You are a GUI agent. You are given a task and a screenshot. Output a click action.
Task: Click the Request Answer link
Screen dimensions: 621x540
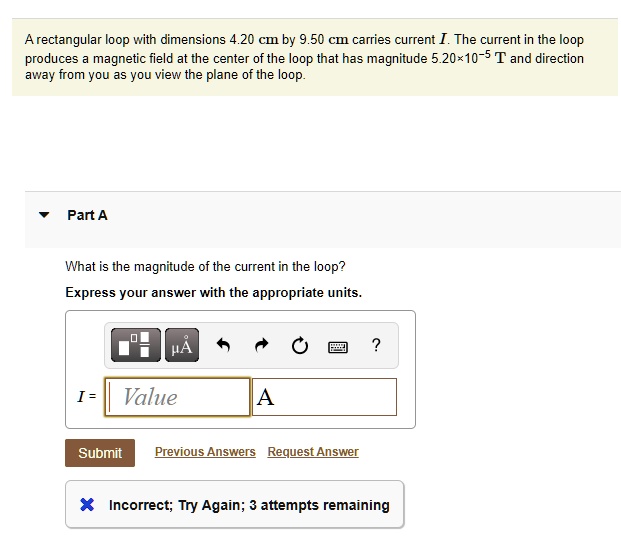tap(313, 452)
